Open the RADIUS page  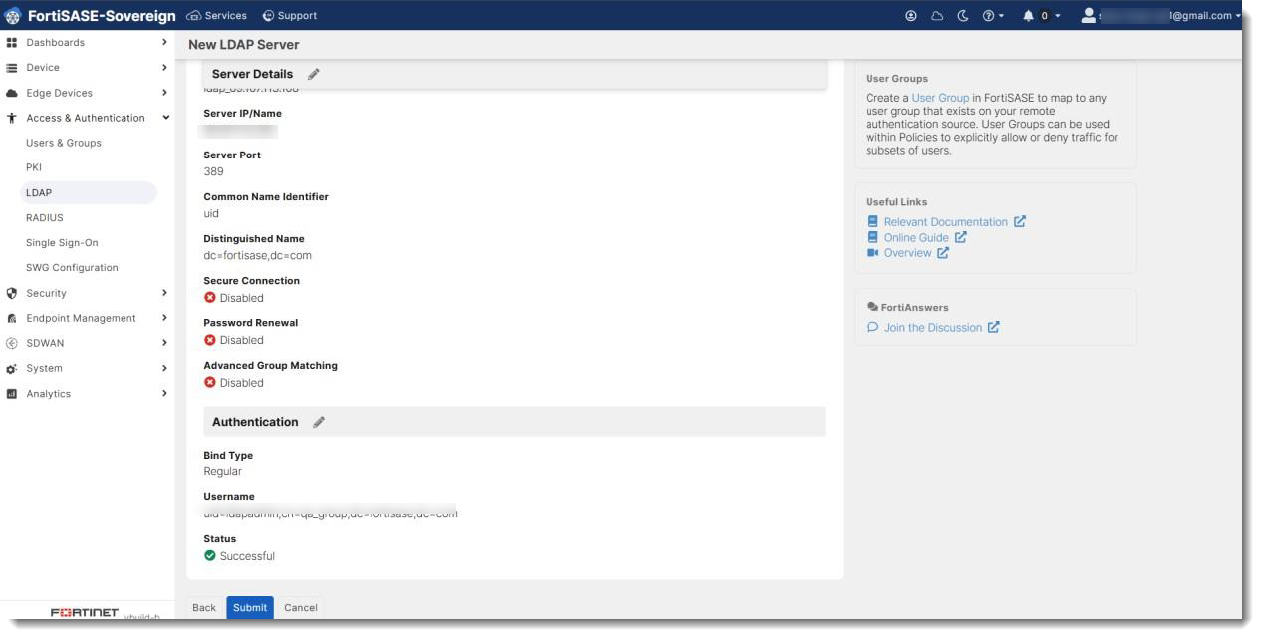(45, 217)
